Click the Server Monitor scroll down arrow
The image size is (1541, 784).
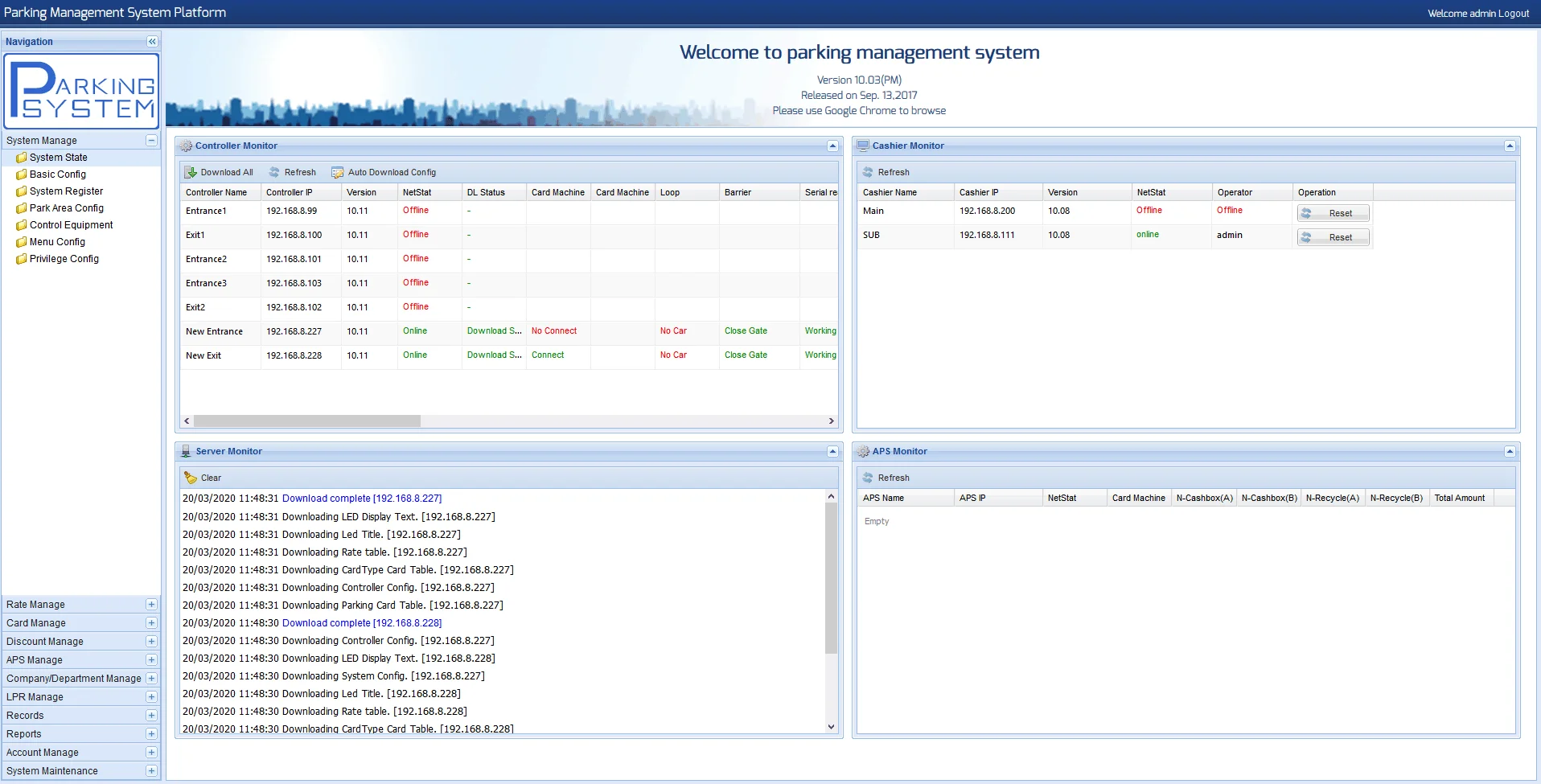pos(831,727)
